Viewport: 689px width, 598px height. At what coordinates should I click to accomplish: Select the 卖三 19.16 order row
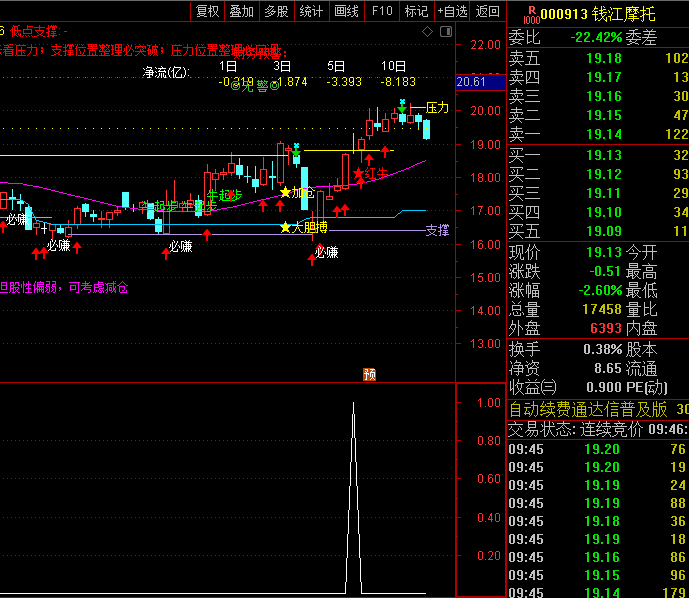[598, 96]
